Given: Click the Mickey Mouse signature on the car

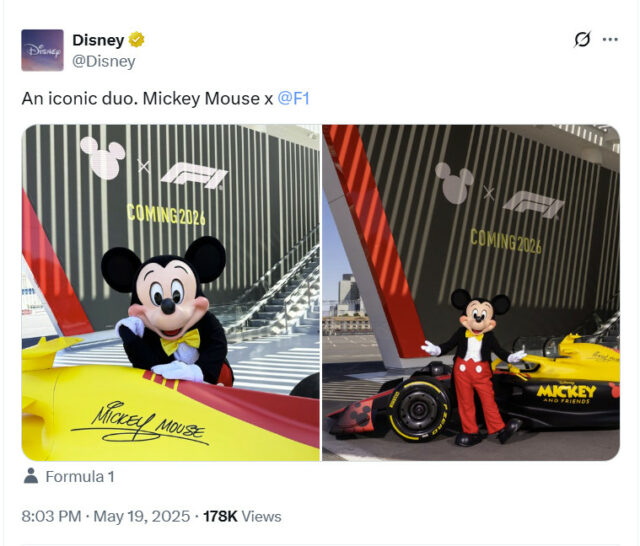Looking at the screenshot, I should (x=140, y=422).
